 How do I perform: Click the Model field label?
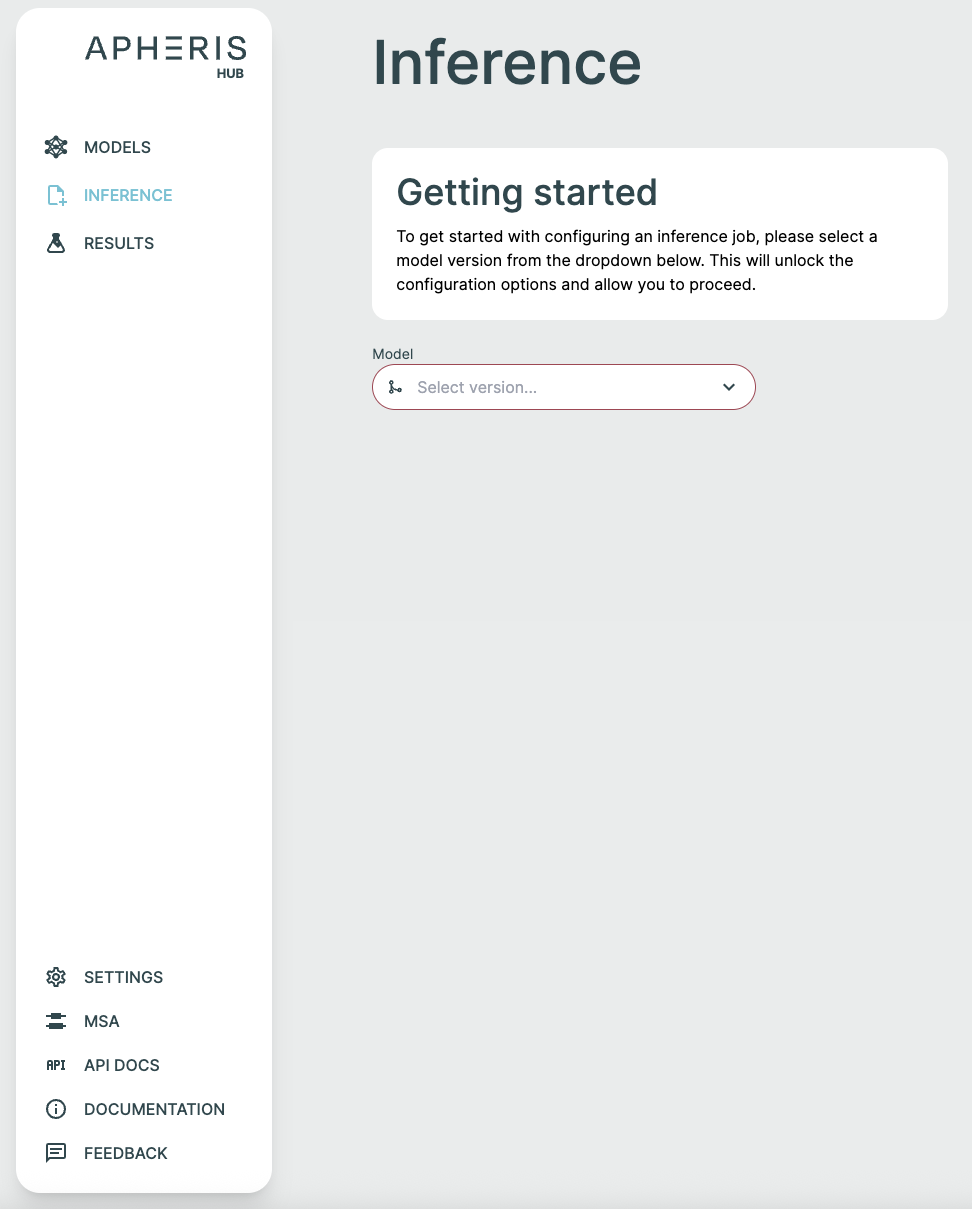tap(392, 354)
